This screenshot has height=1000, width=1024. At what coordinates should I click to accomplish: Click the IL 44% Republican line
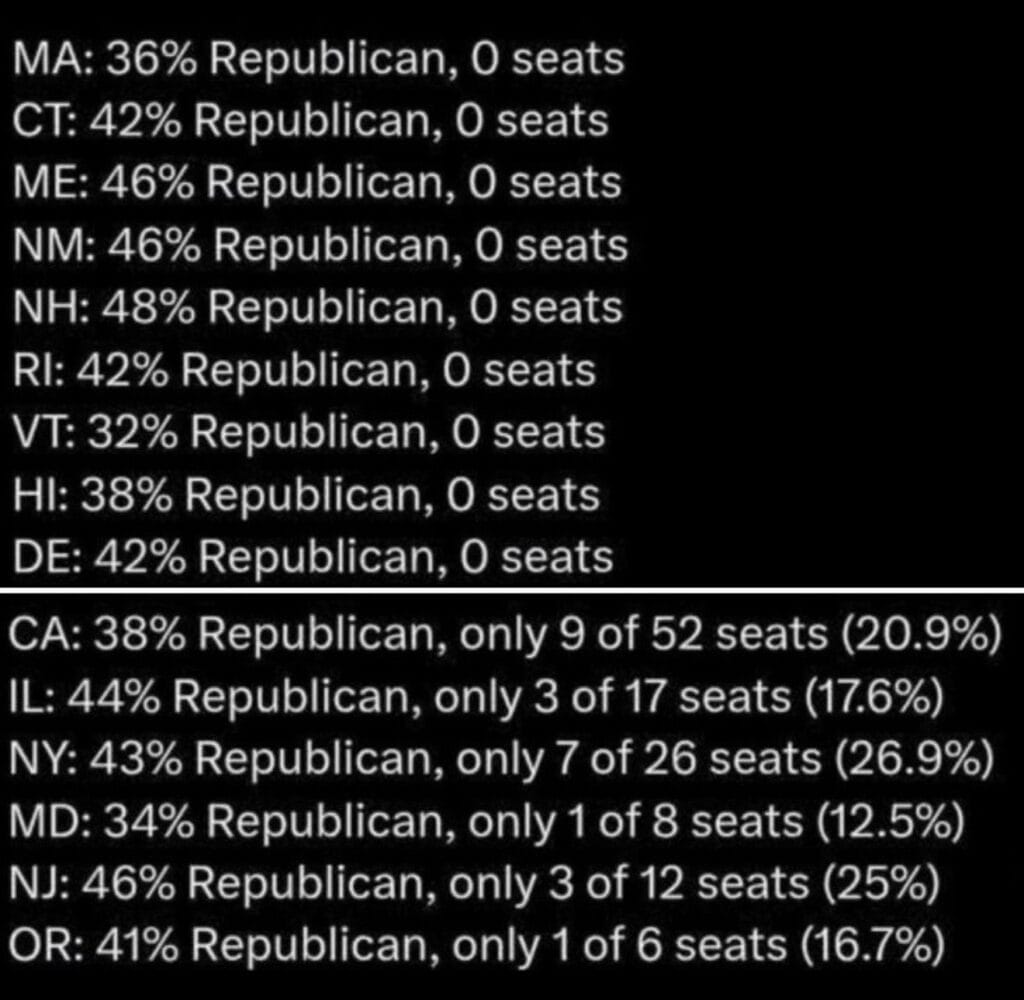477,697
